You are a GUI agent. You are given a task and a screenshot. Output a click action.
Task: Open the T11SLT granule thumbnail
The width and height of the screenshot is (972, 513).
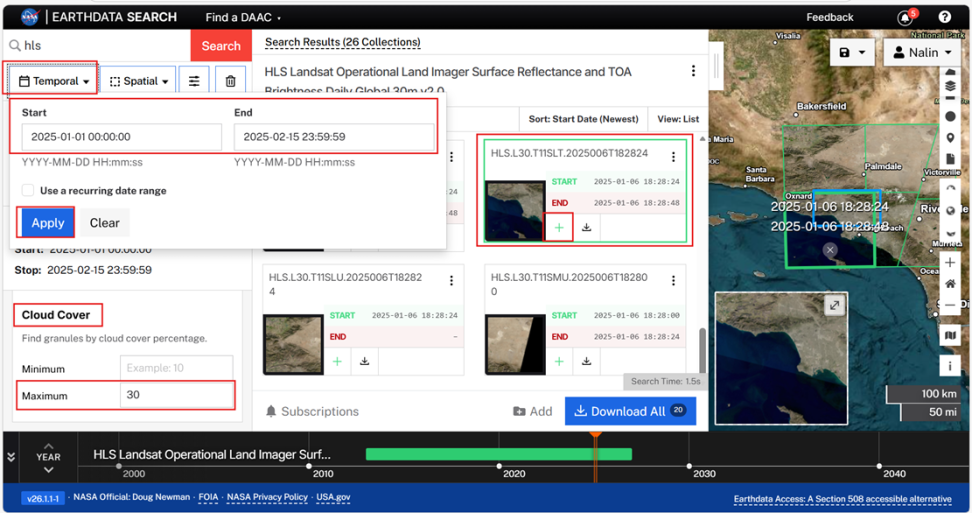[515, 211]
